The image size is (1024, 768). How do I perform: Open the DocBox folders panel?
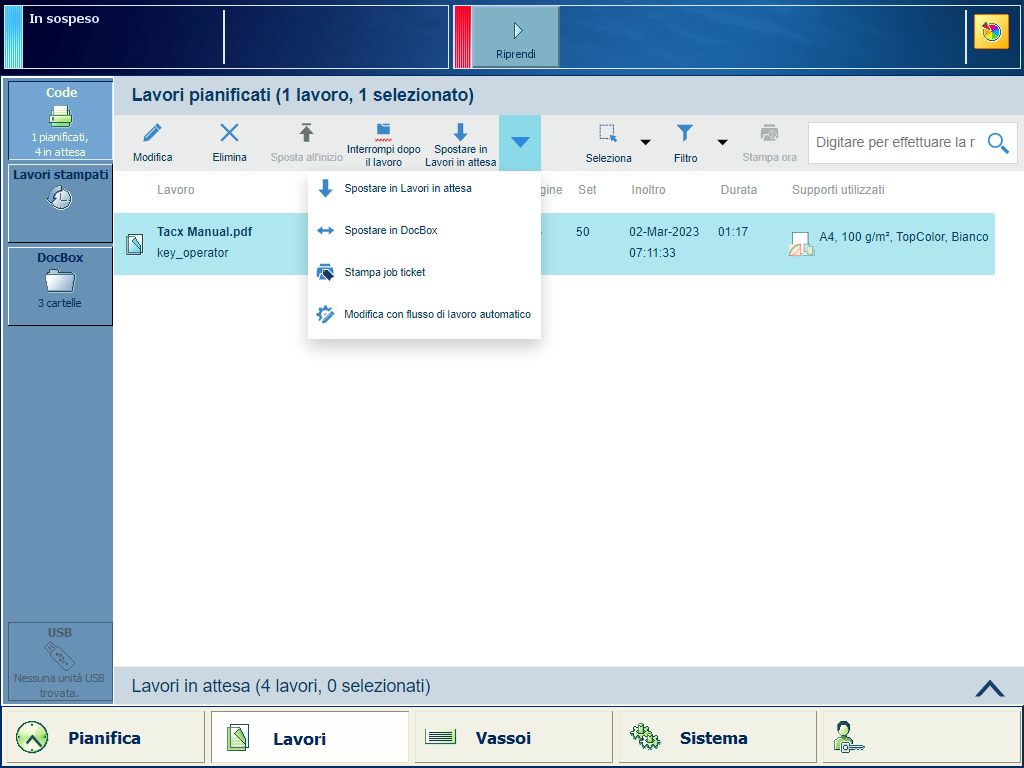point(60,285)
